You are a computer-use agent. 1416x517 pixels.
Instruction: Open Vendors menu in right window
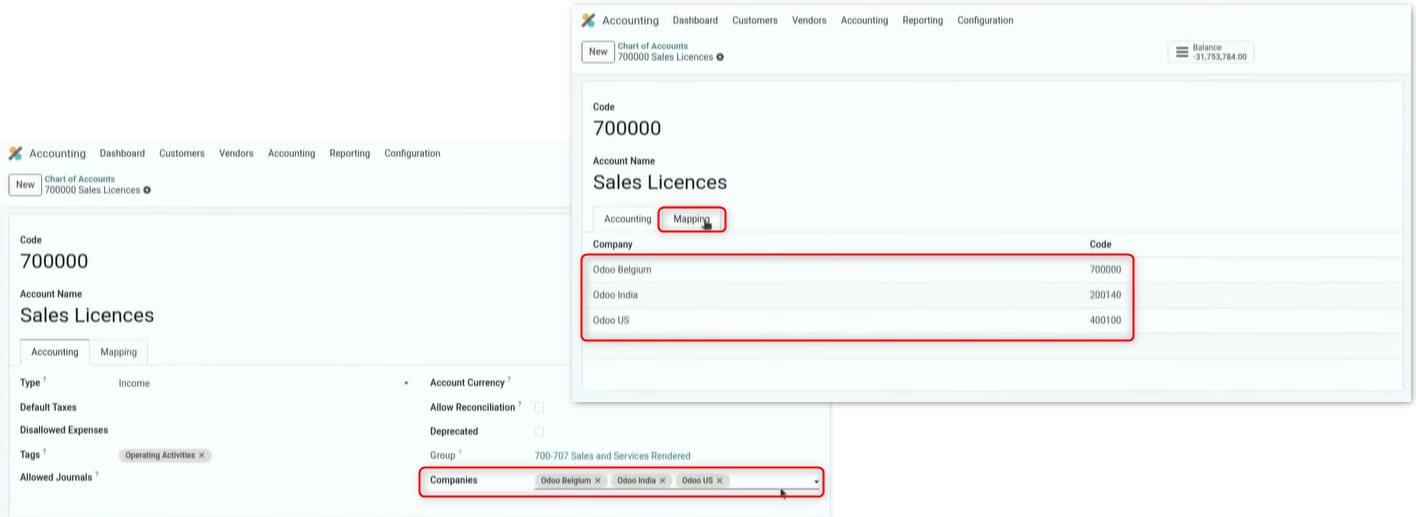point(809,20)
